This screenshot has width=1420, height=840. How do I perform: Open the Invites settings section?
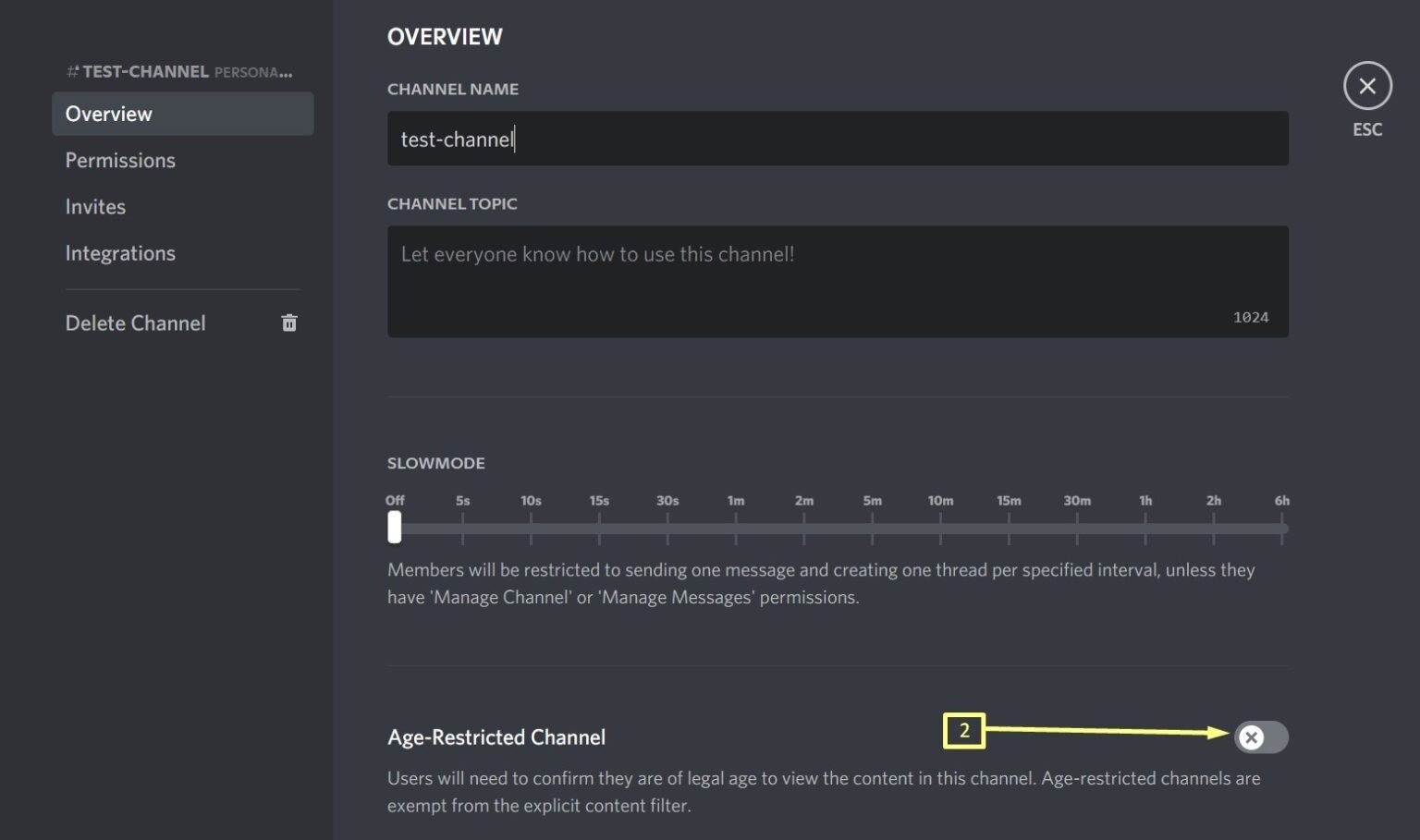pyautogui.click(x=95, y=206)
